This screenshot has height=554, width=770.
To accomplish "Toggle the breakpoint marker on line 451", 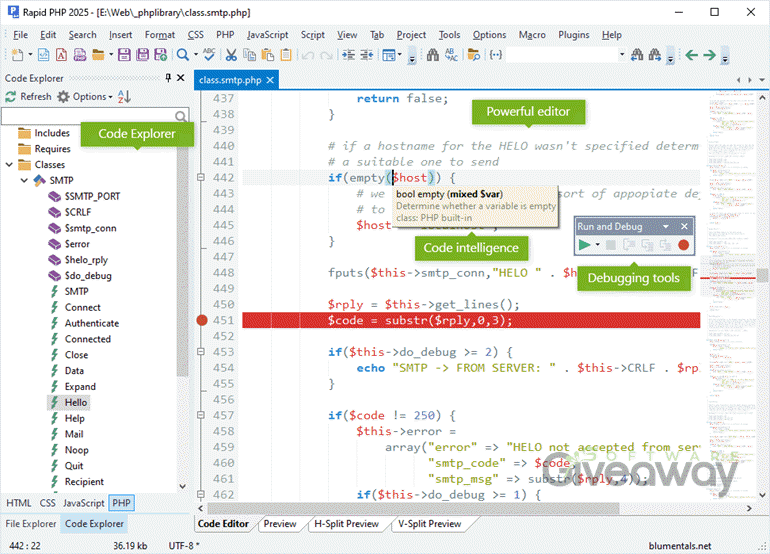I will (x=202, y=320).
